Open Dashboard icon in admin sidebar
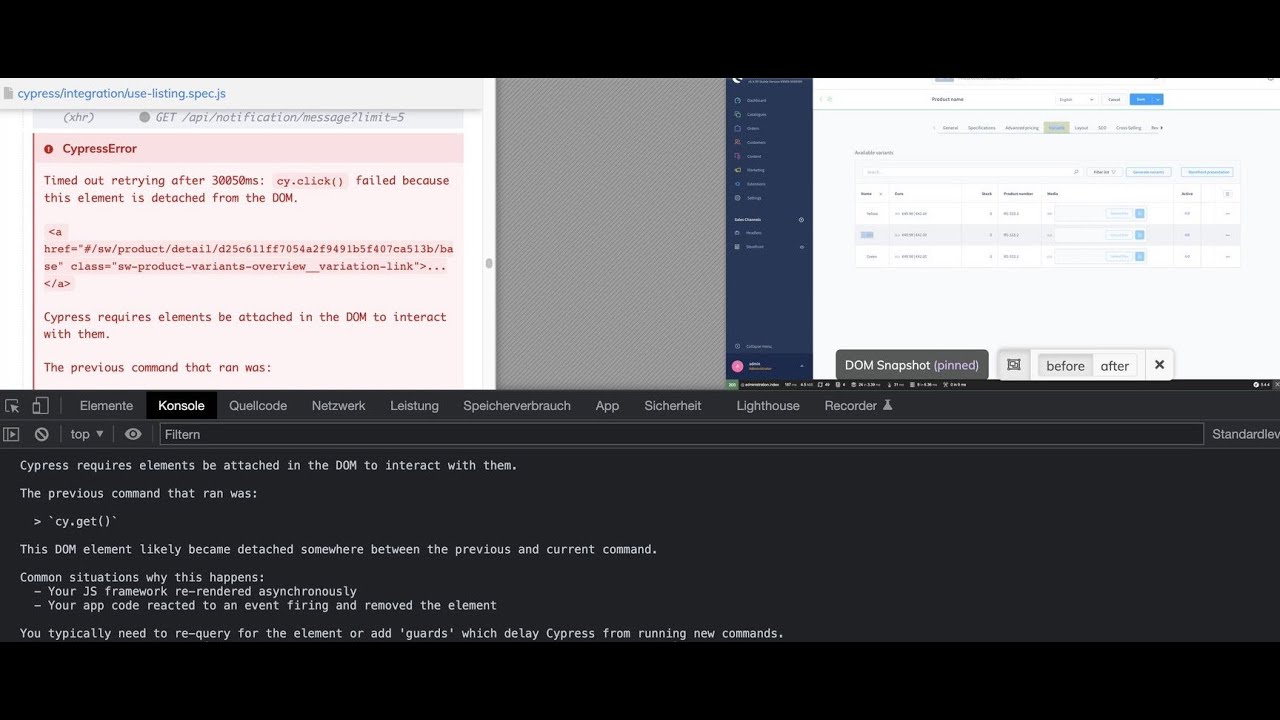 [x=738, y=100]
